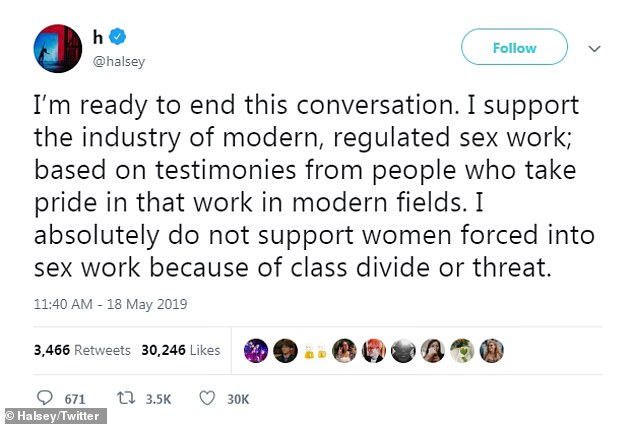Click the first purple liker avatar
The width and height of the screenshot is (634, 424).
[255, 350]
